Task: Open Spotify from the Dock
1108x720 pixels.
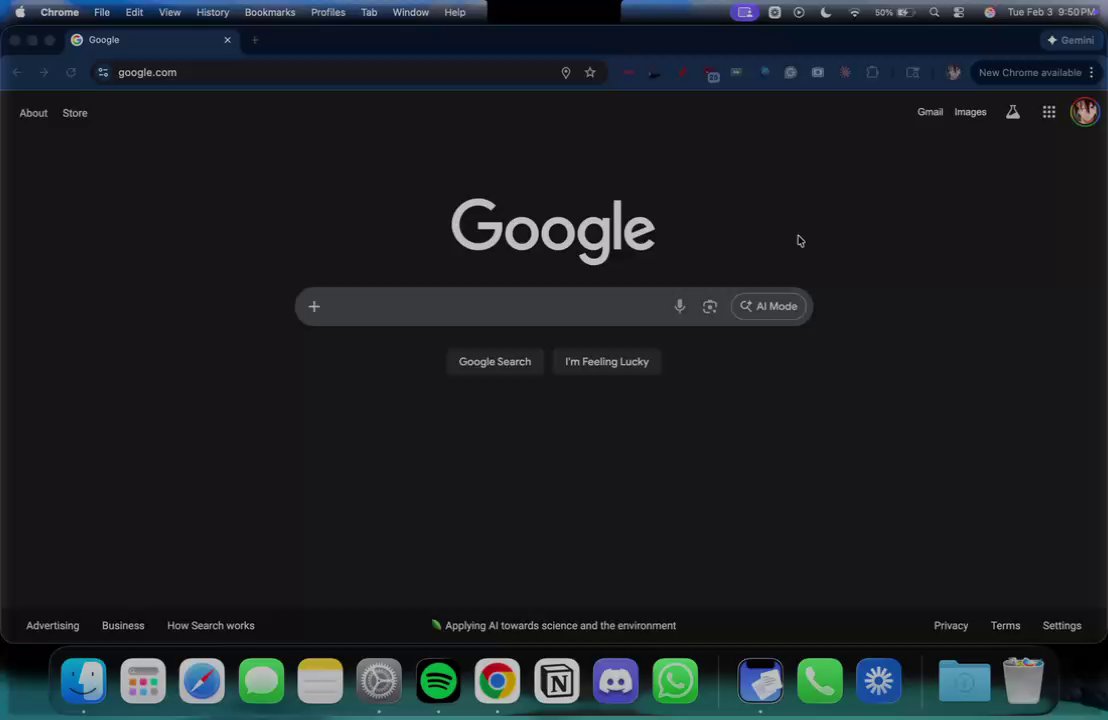Action: [438, 681]
